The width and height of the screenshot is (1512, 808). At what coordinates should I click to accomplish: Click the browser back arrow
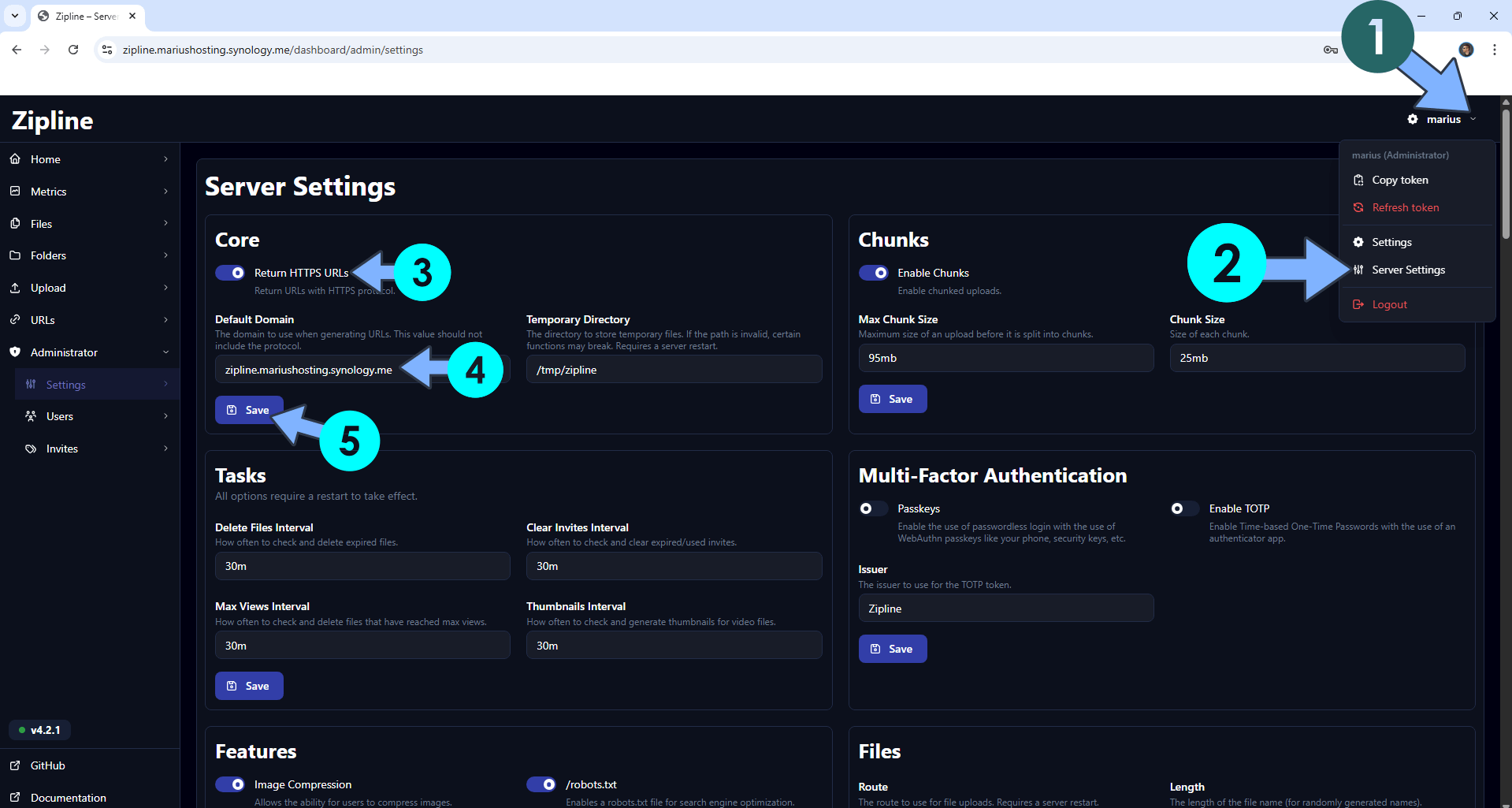coord(17,50)
